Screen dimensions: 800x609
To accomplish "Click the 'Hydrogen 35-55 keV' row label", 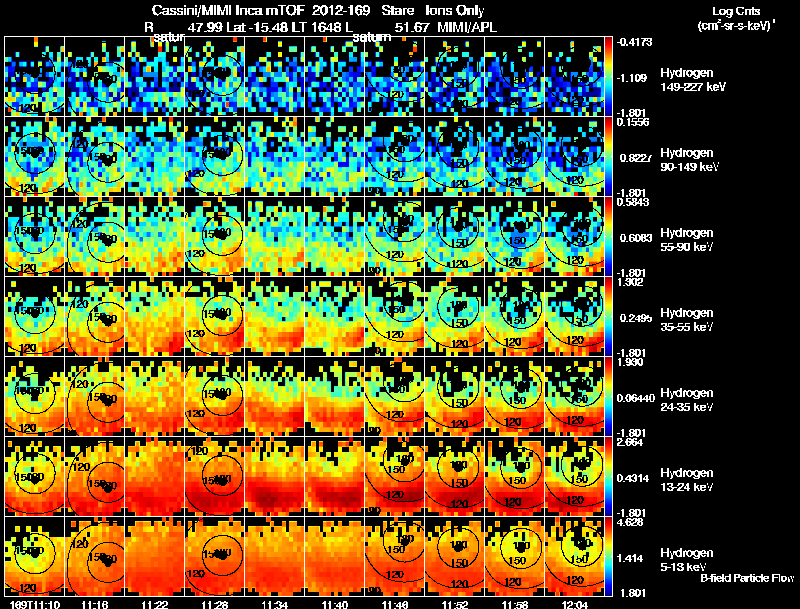I will pos(687,320).
